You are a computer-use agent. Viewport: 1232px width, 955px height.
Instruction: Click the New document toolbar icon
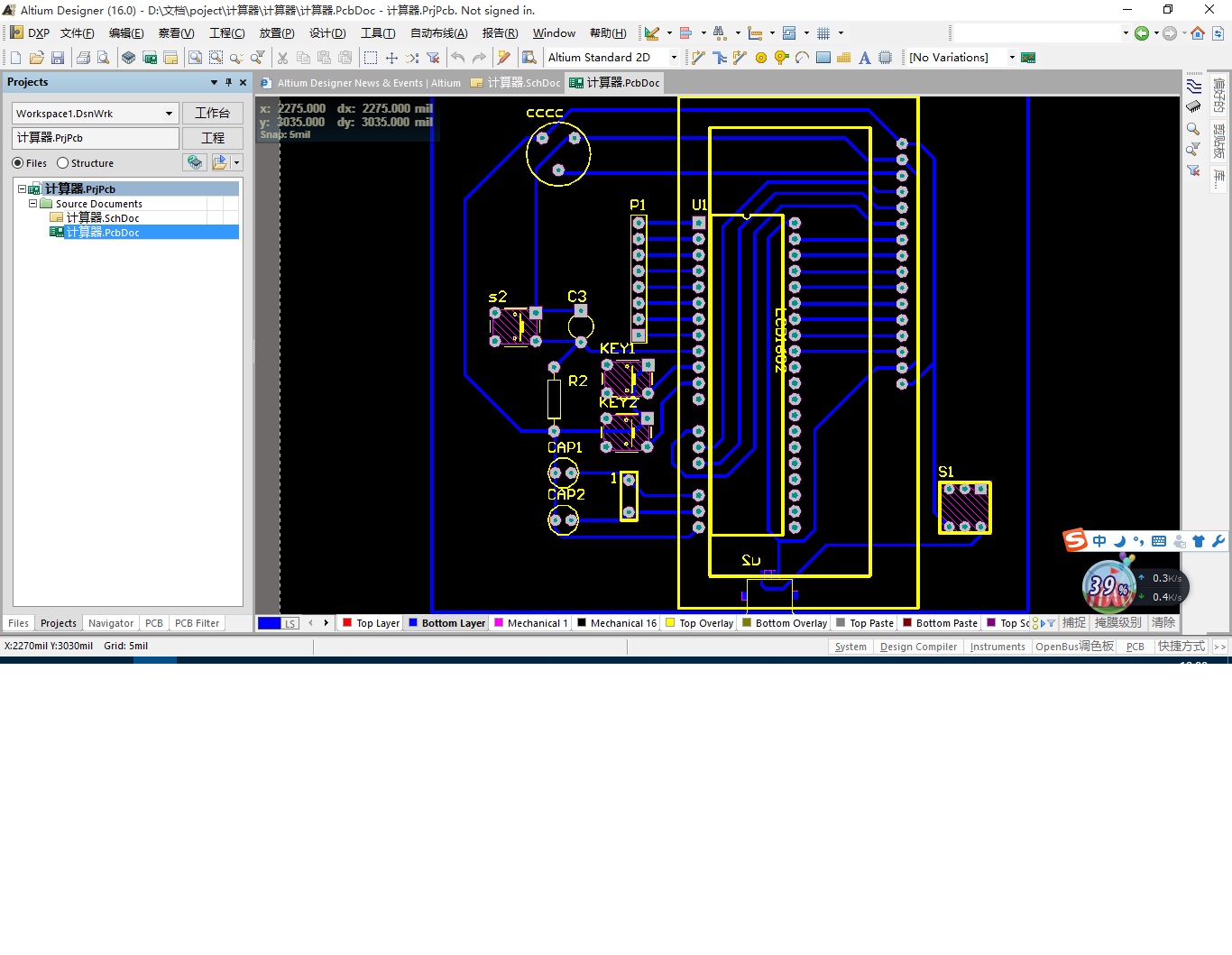(15, 58)
